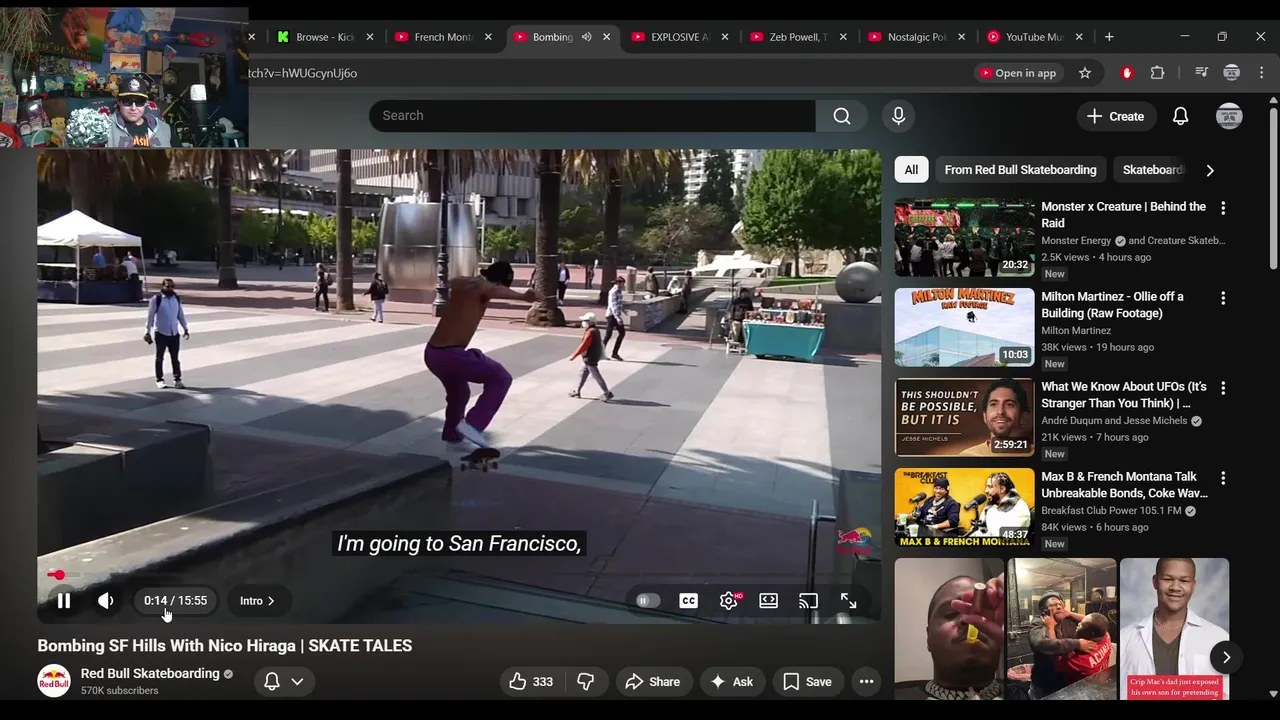Select From Red Bull Skateboarding chip

[x=1020, y=170]
